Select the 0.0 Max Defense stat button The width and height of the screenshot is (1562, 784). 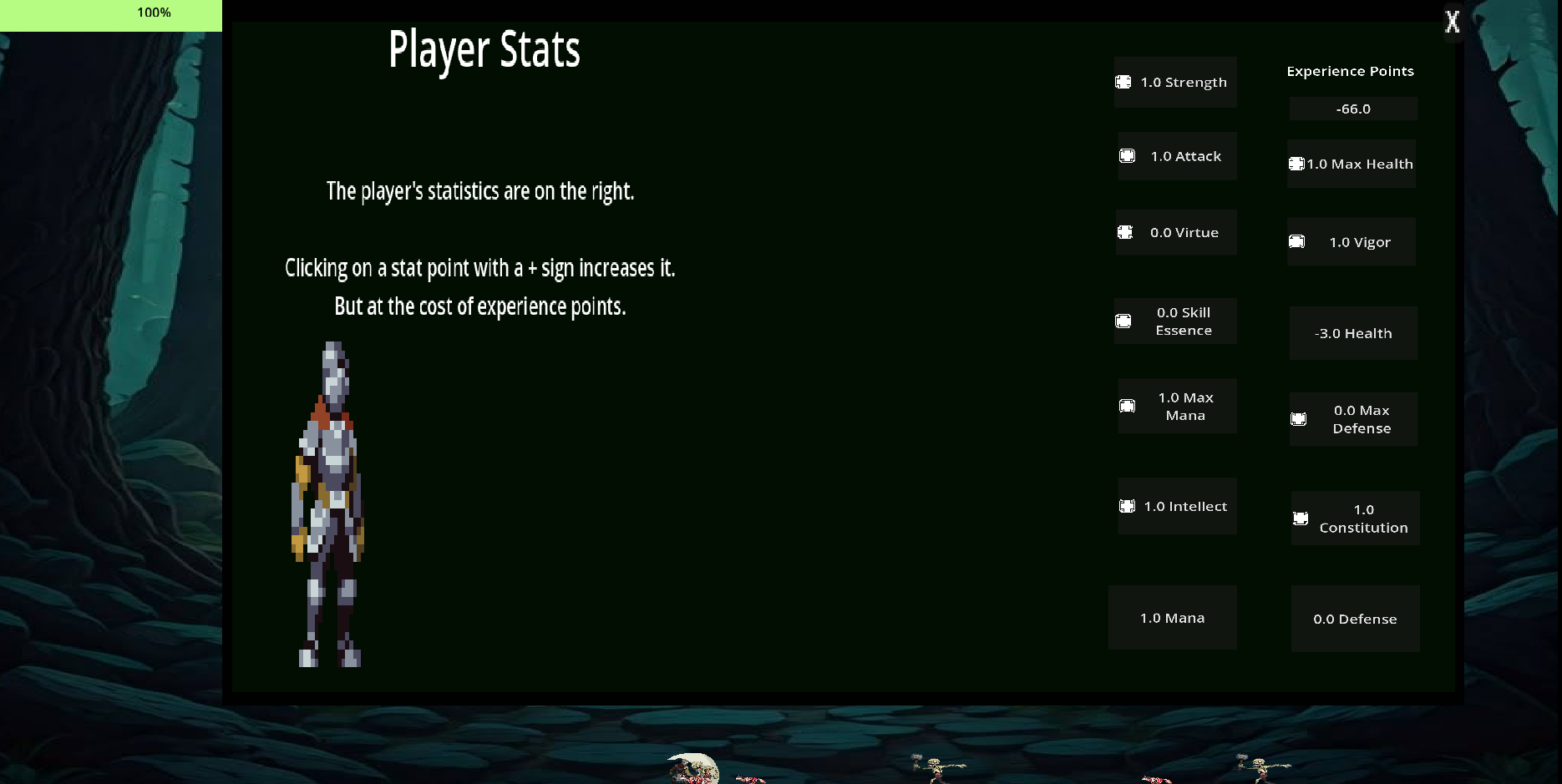[1361, 419]
